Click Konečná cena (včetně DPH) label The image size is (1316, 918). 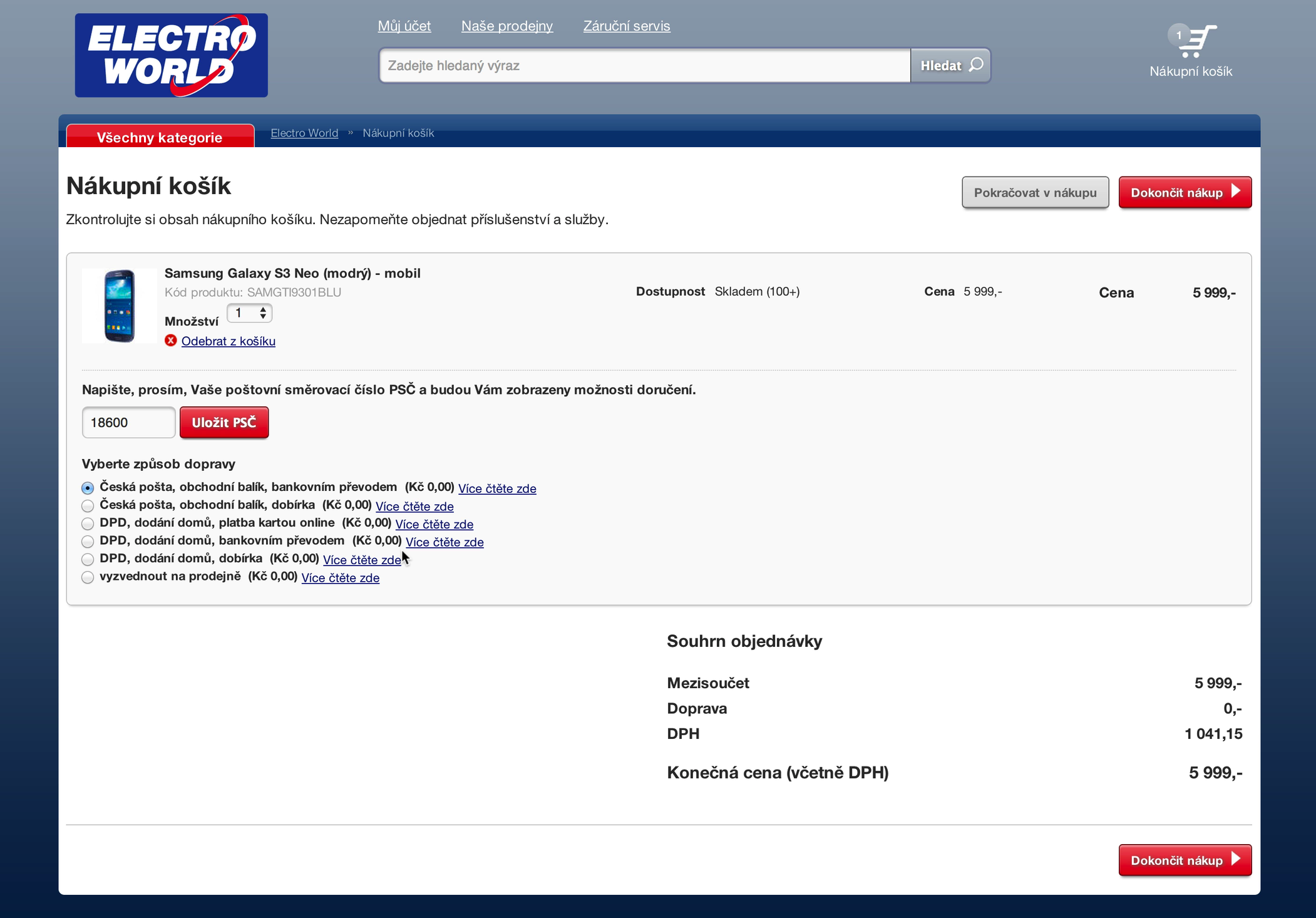(778, 773)
